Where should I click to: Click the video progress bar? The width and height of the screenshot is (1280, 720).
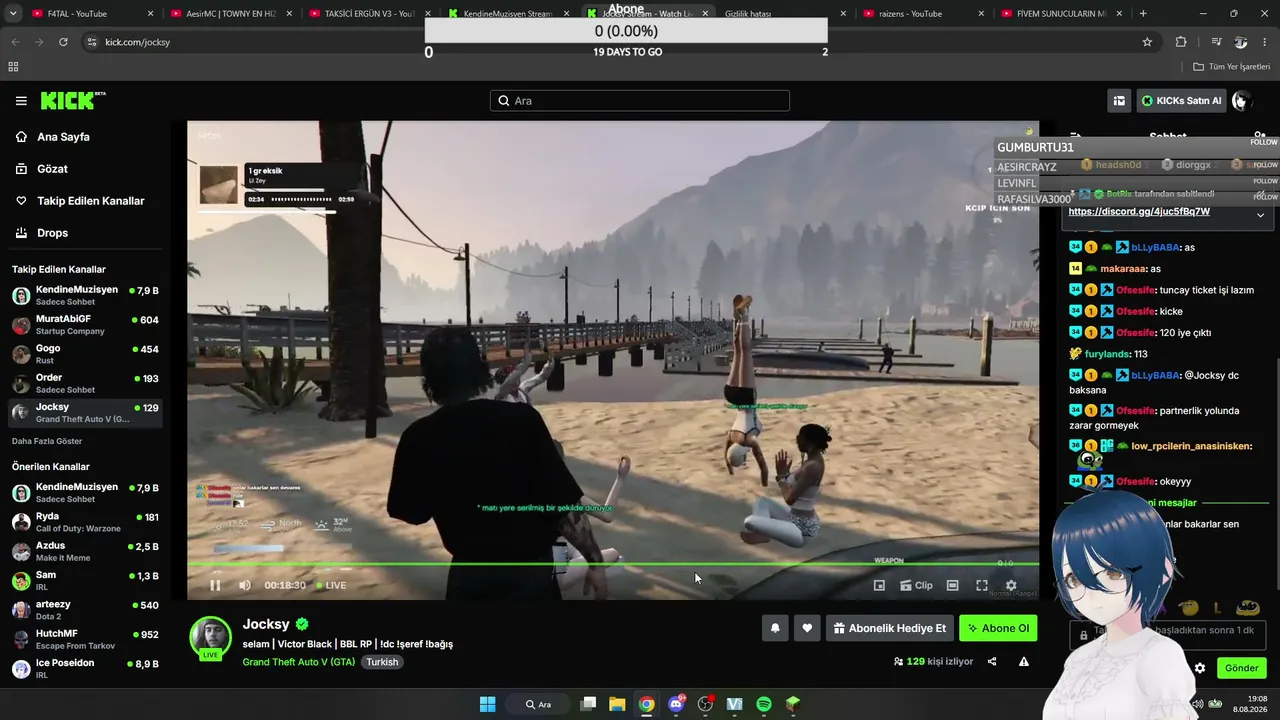click(x=613, y=564)
